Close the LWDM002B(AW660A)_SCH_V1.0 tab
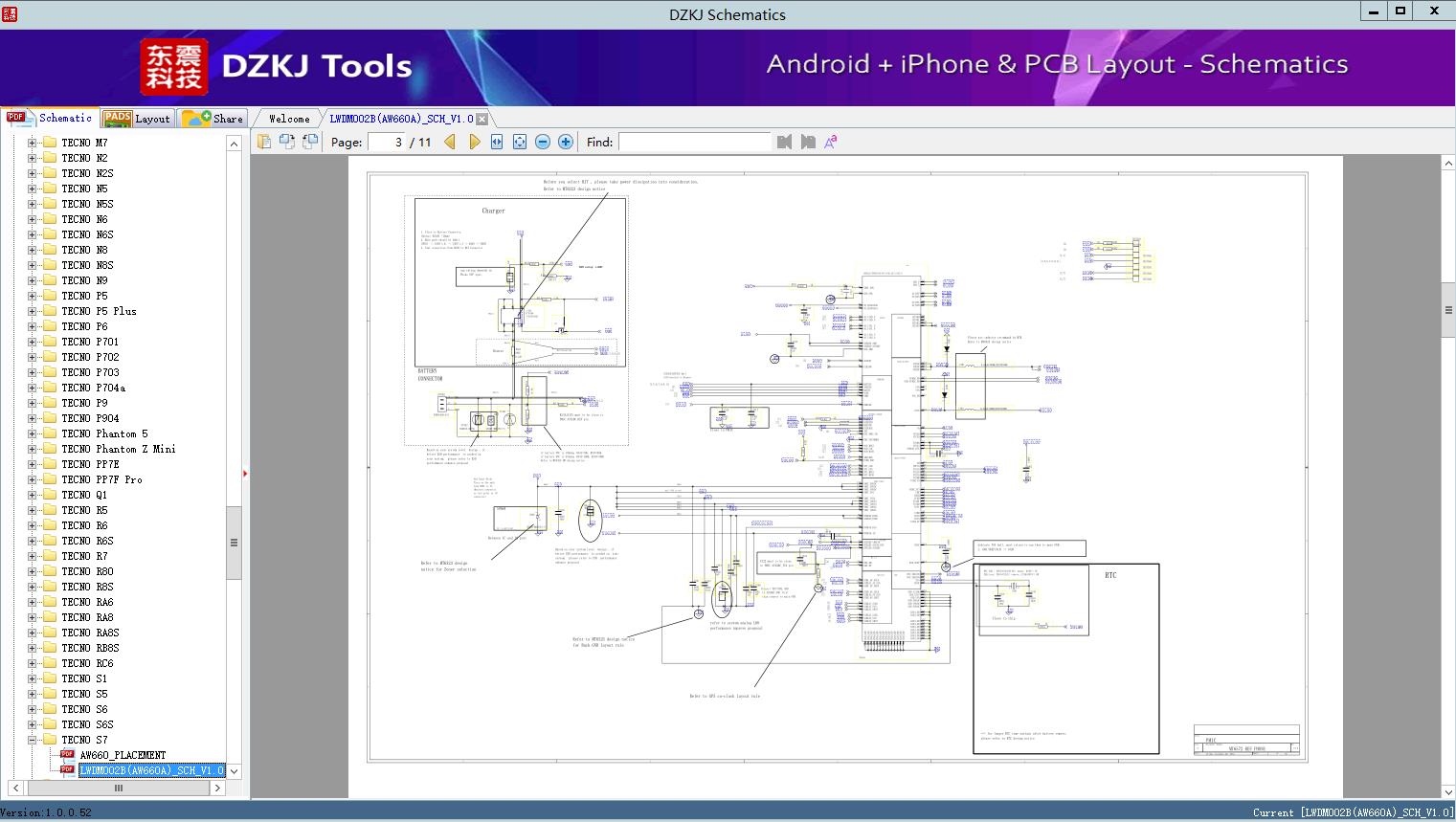Viewport: 1456px width, 822px height. coord(482,119)
